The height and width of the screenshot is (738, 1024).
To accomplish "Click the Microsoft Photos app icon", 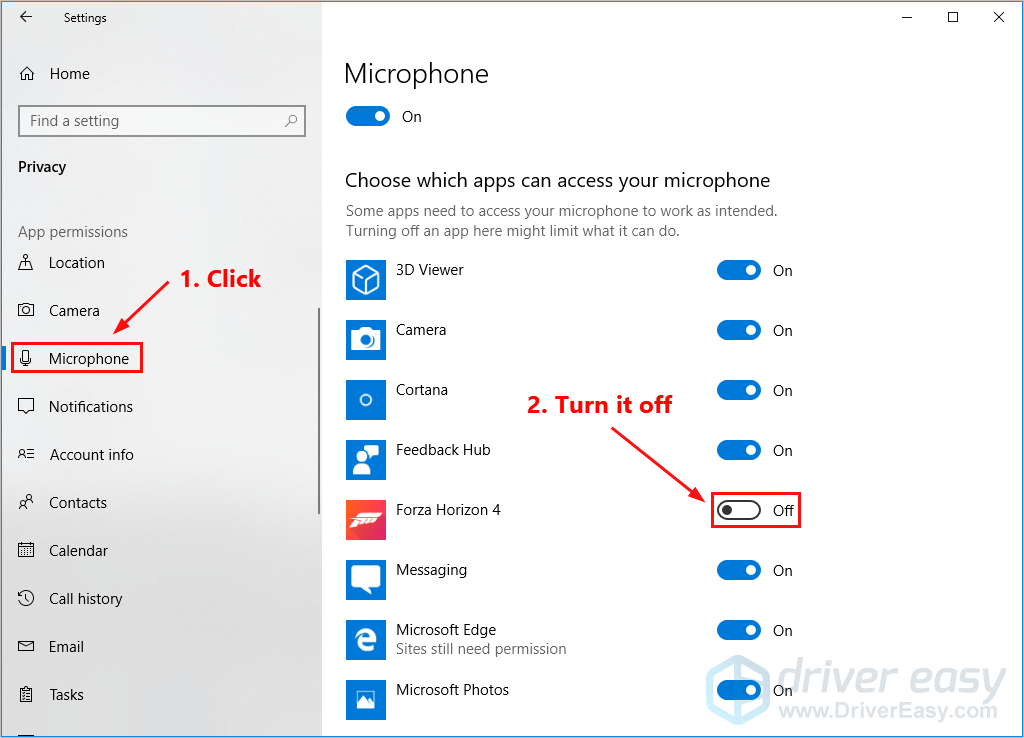I will pos(366,700).
